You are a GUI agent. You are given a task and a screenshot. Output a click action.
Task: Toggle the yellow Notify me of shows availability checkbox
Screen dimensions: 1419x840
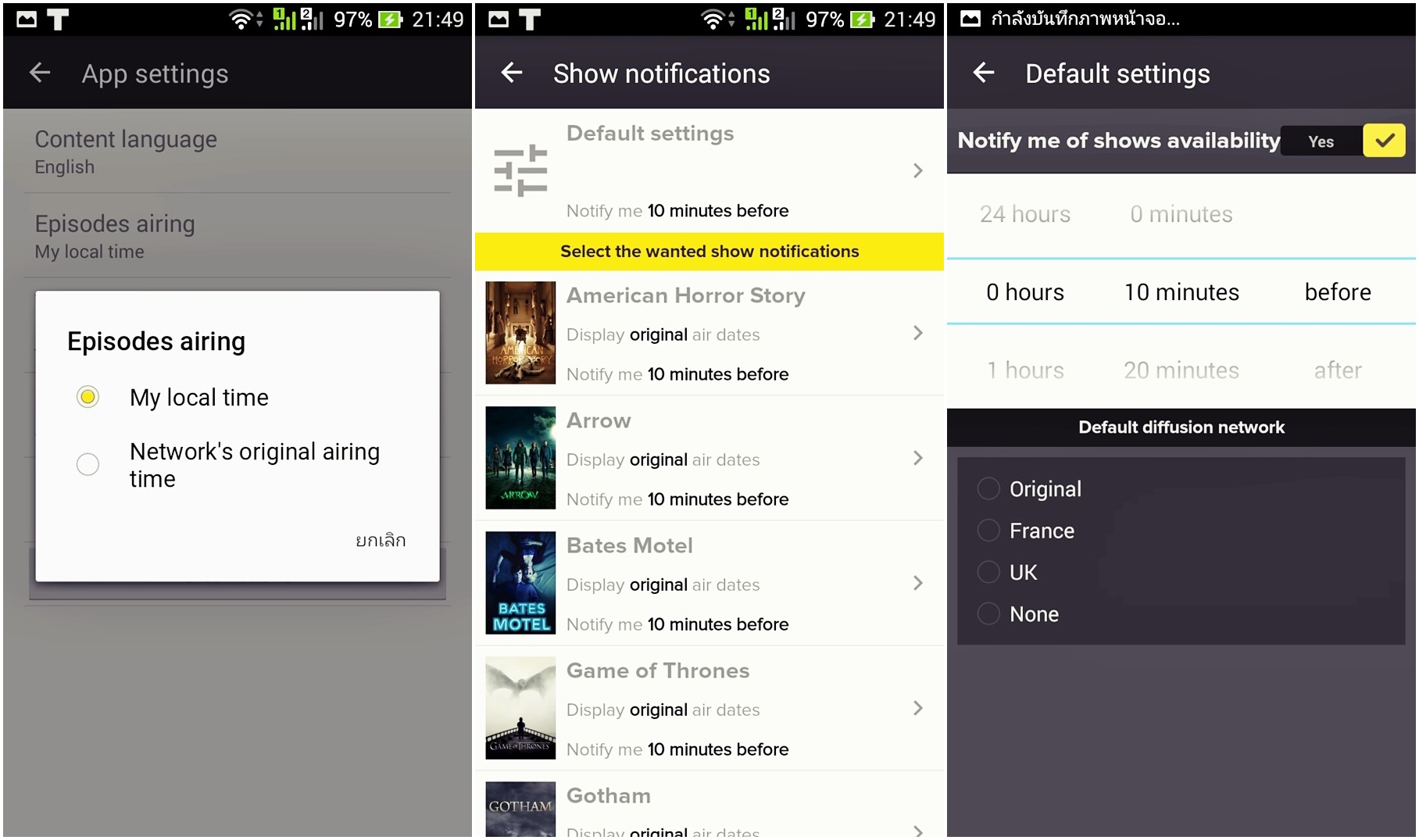[1384, 141]
